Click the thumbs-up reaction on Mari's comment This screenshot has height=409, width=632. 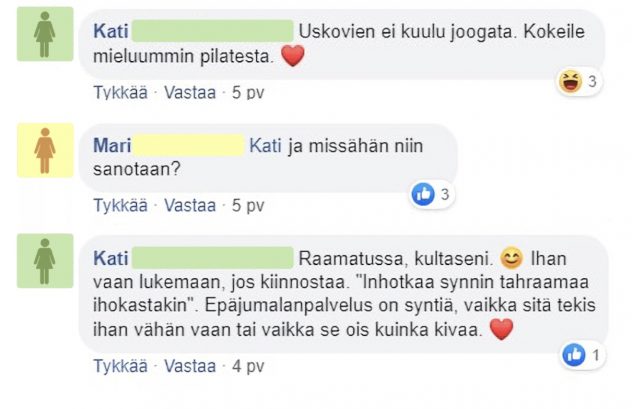click(423, 194)
